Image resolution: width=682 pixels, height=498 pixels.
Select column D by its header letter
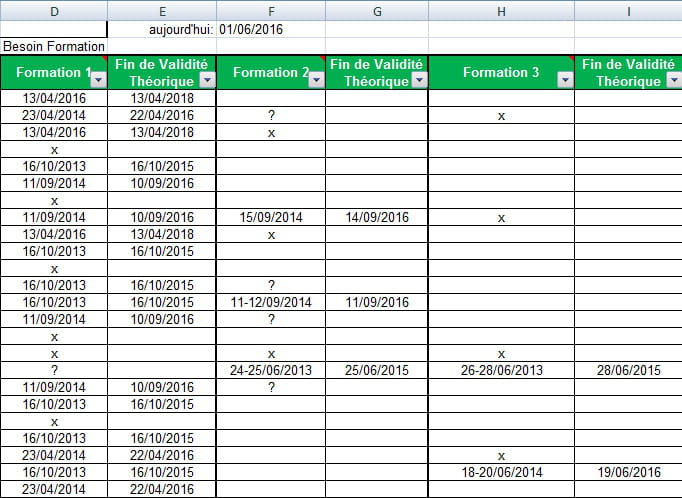point(54,11)
